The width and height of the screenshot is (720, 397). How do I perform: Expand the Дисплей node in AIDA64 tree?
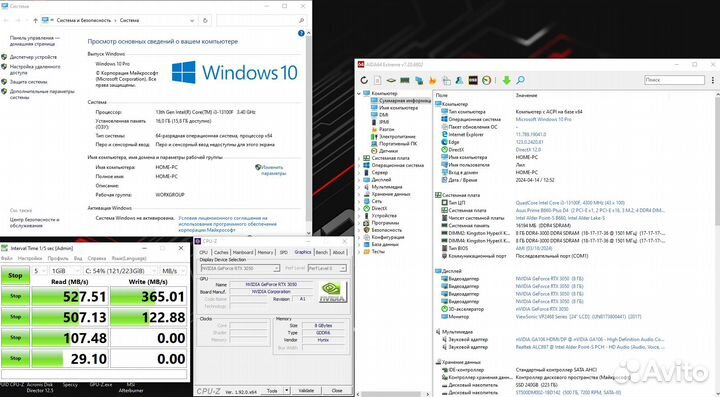pyautogui.click(x=359, y=179)
